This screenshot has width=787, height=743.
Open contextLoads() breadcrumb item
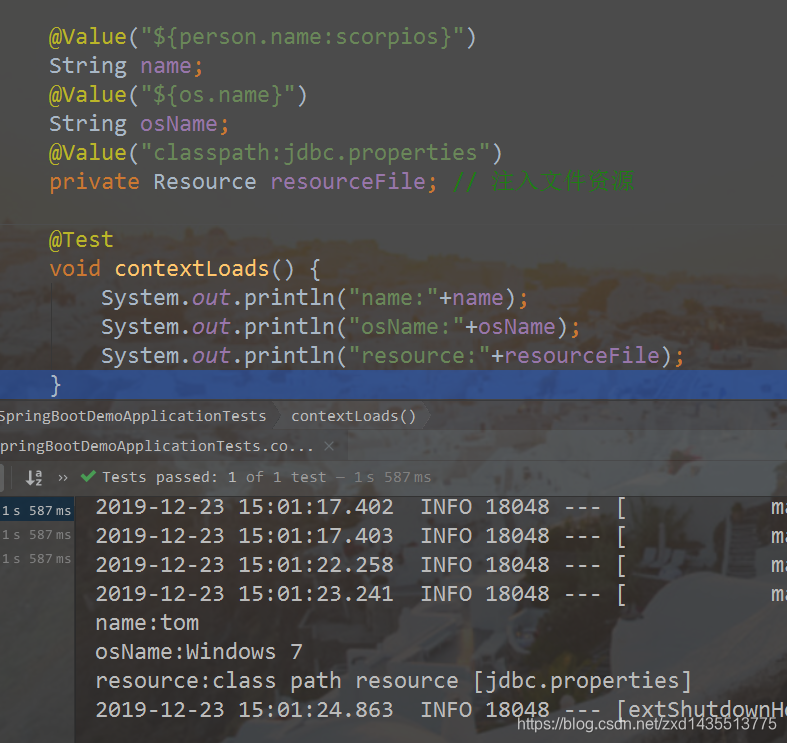point(353,416)
